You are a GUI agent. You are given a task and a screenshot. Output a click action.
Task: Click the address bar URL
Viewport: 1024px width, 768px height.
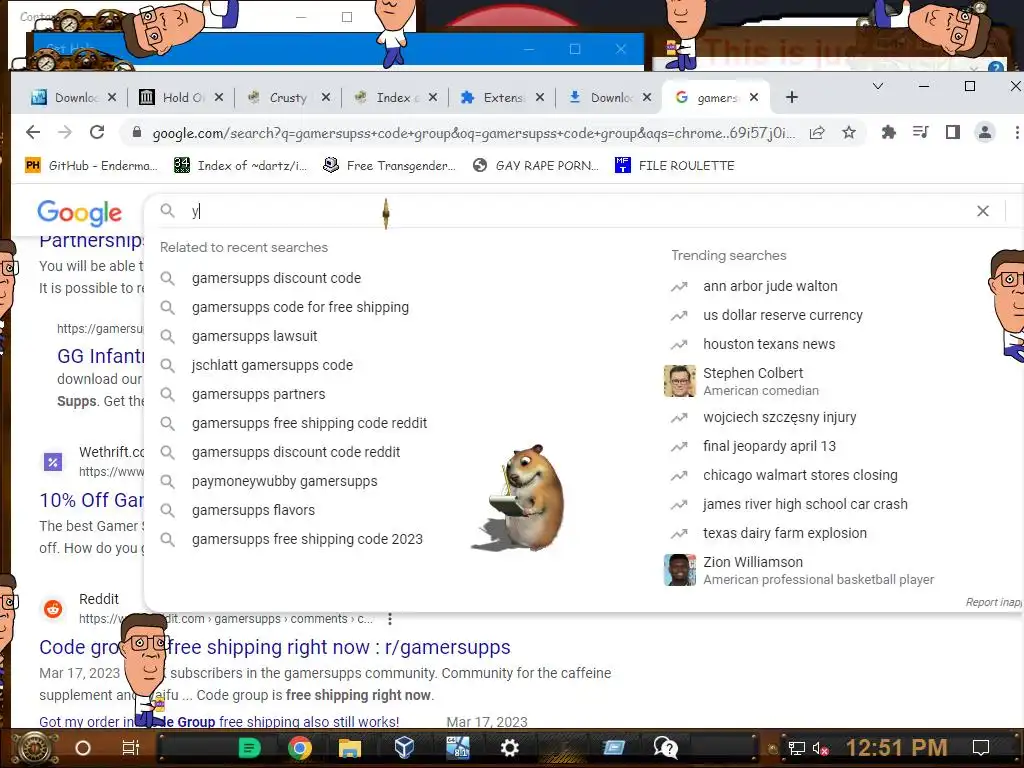coord(473,133)
